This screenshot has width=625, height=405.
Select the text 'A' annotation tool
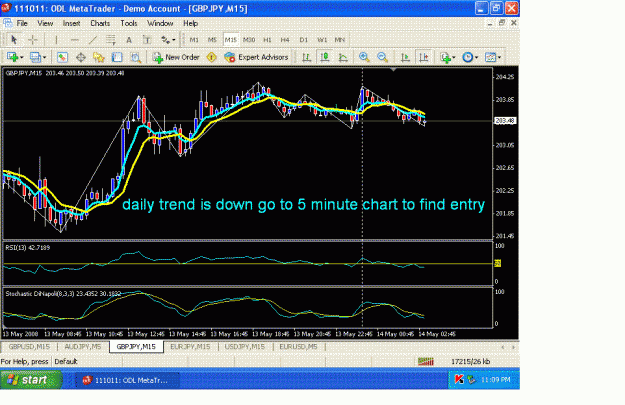[x=129, y=39]
